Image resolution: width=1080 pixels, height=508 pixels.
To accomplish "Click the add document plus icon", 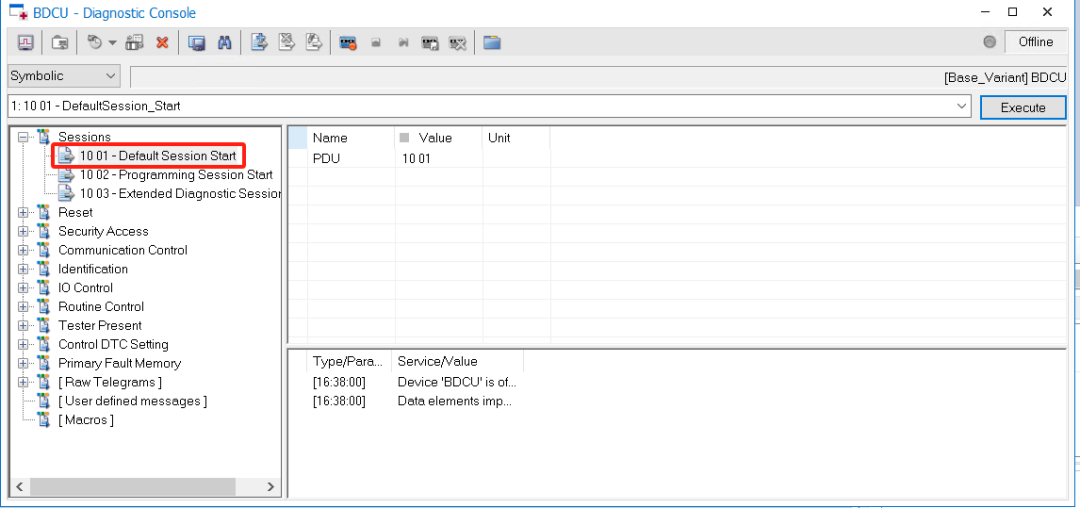I will point(259,42).
